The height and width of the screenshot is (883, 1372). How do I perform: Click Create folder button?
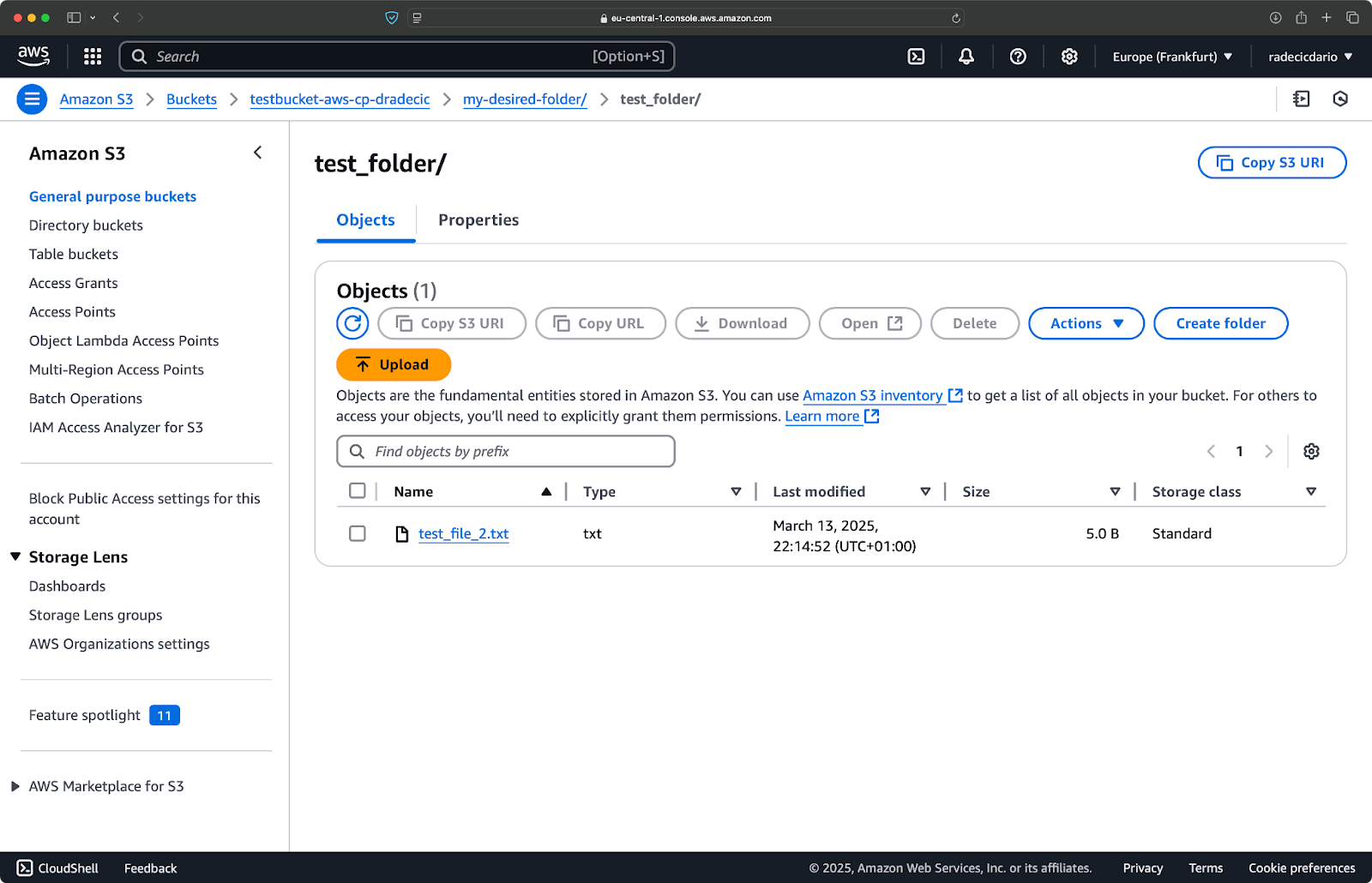[x=1221, y=323]
